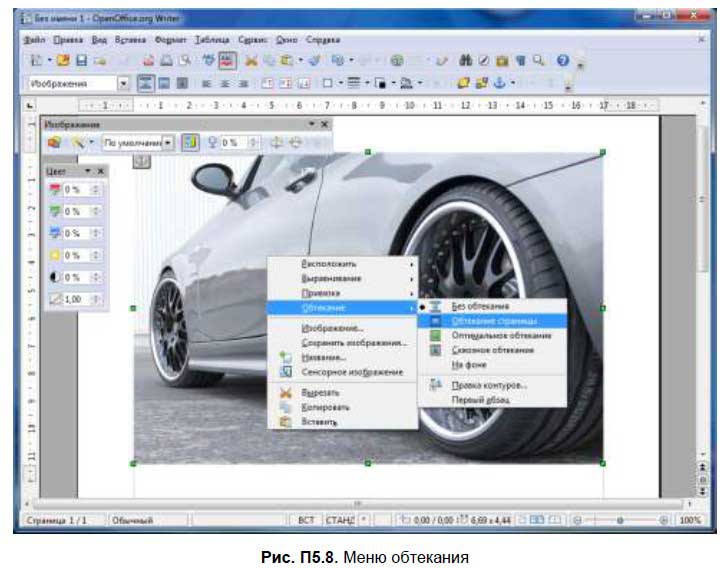Viewport: 726px width, 568px height.
Task: Click the anchor marker above the image
Action: 141,161
